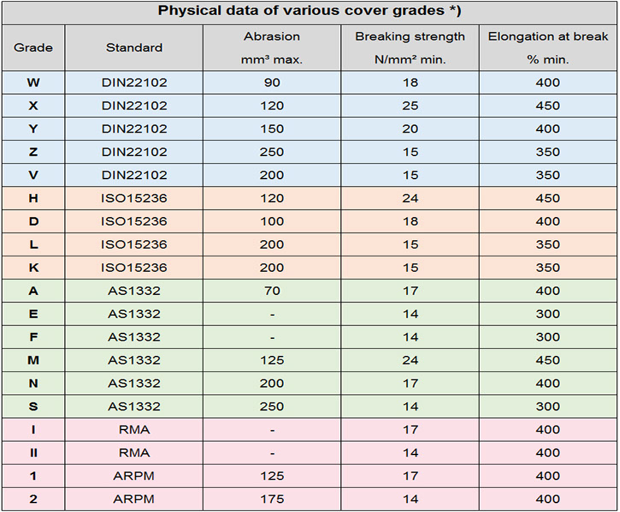Select the grade W cell

pos(33,82)
